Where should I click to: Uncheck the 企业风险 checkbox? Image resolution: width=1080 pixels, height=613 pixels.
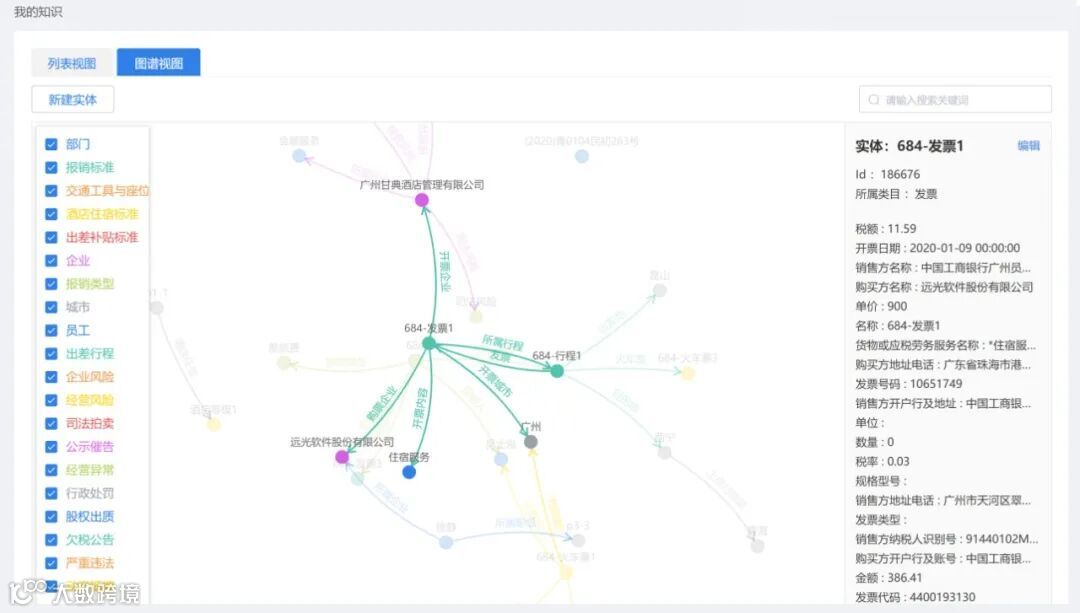coord(51,377)
